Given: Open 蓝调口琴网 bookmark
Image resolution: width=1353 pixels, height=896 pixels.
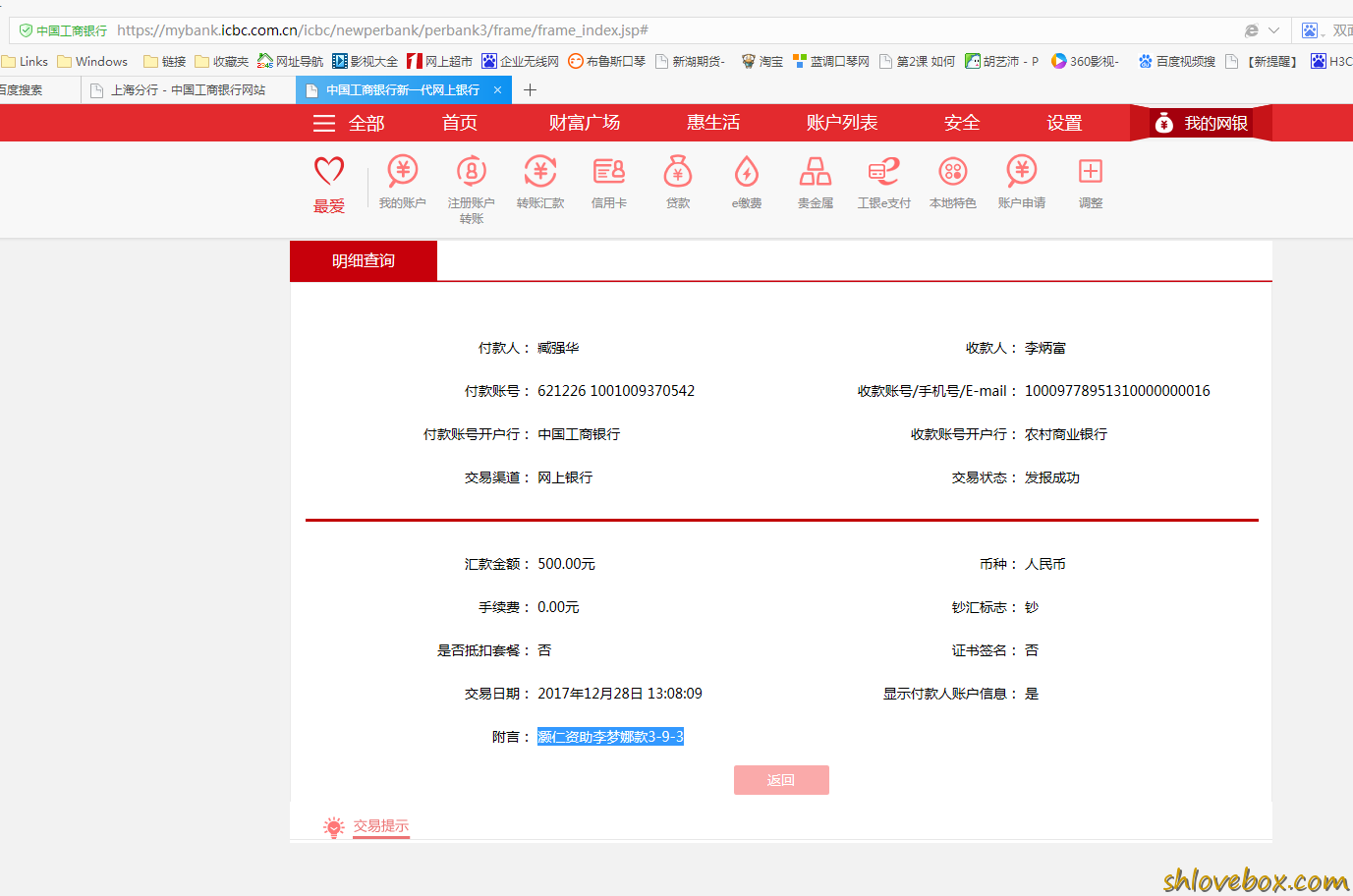Looking at the screenshot, I should (x=831, y=61).
